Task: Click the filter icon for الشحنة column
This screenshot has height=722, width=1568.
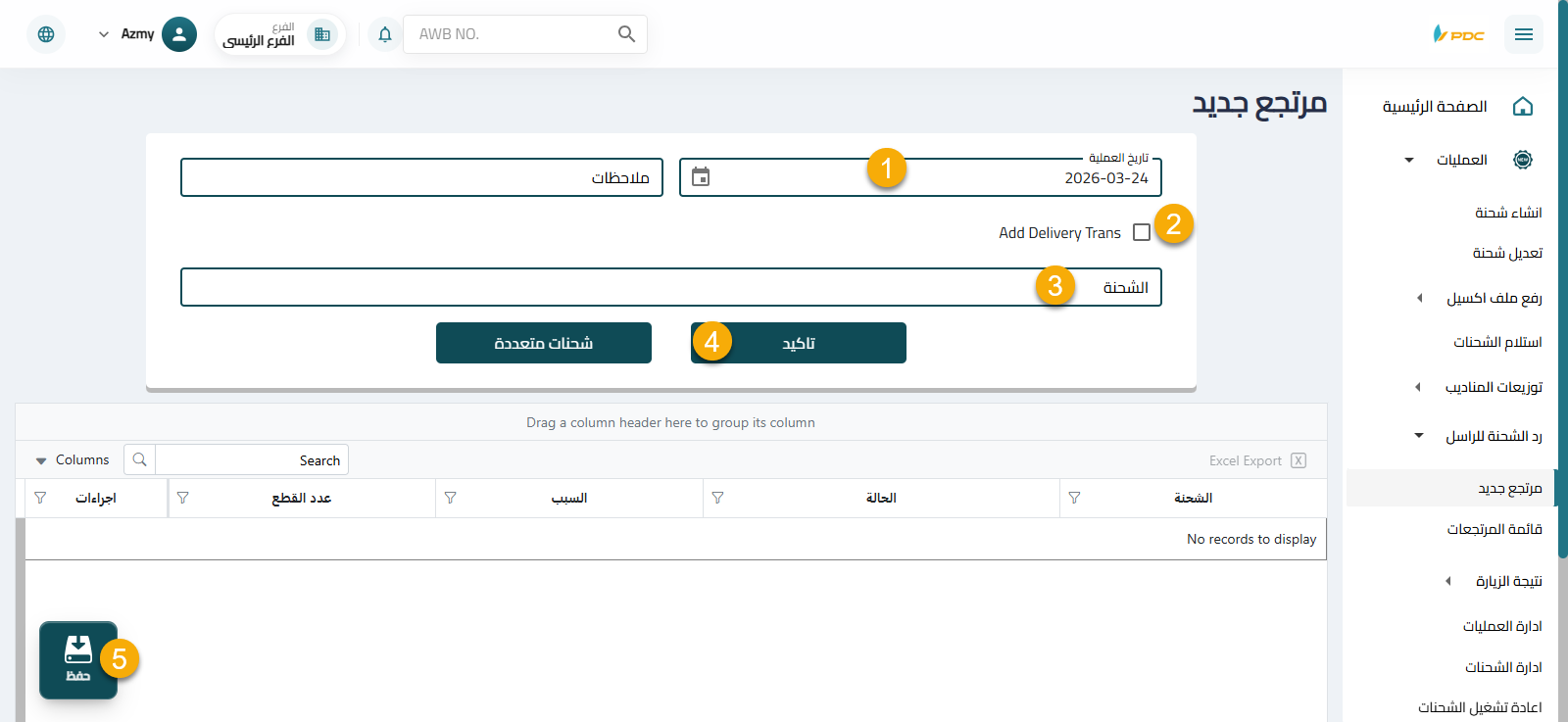Action: [1074, 498]
